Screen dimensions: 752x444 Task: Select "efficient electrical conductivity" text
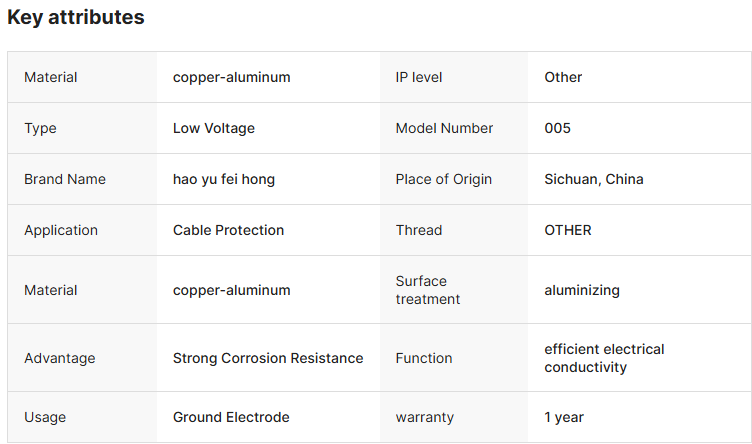604,358
